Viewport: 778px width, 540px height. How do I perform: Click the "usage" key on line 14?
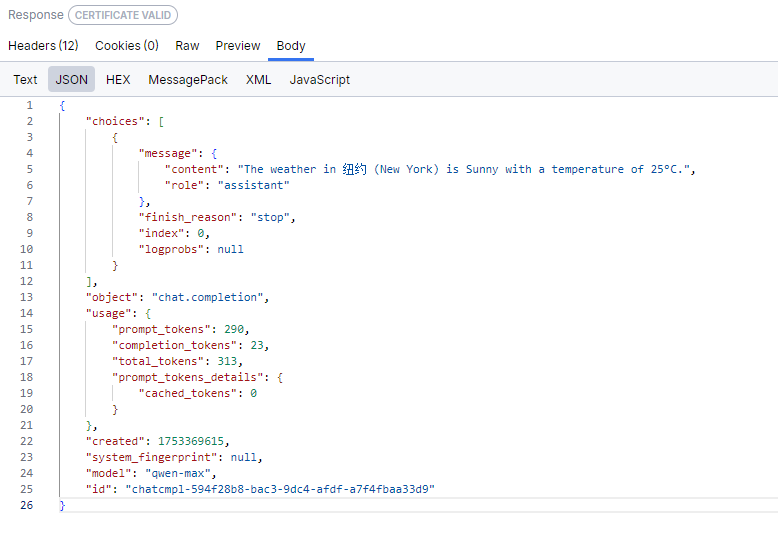pyautogui.click(x=108, y=313)
